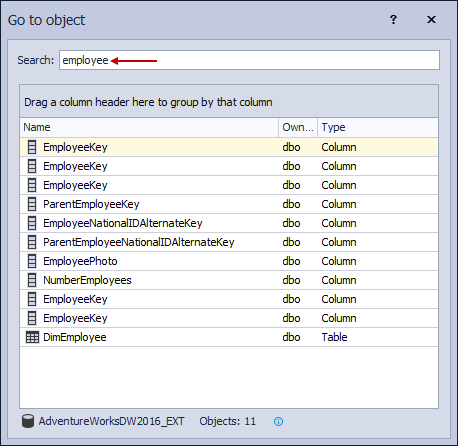Select the ParentEmployeeKey result row
Screen dimensions: 458x446
(229, 204)
